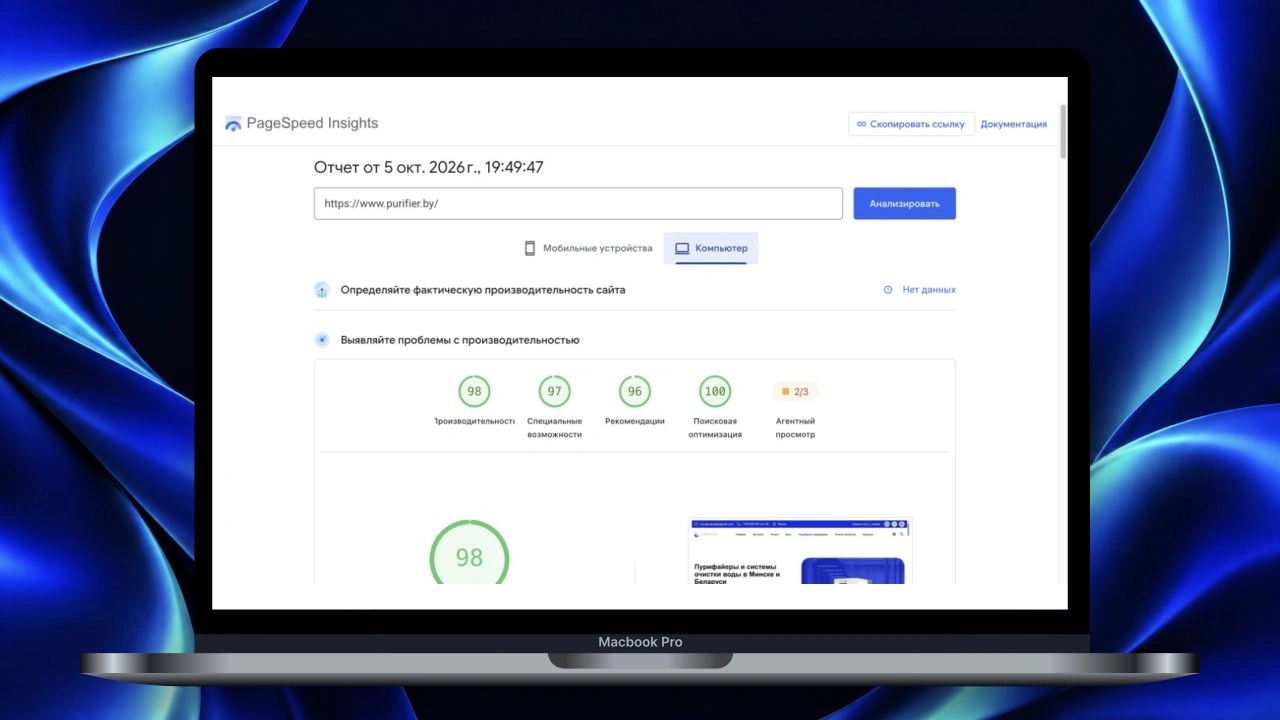
Task: Click the 100 "Поисковая оптимизация" score gauge
Action: point(715,391)
